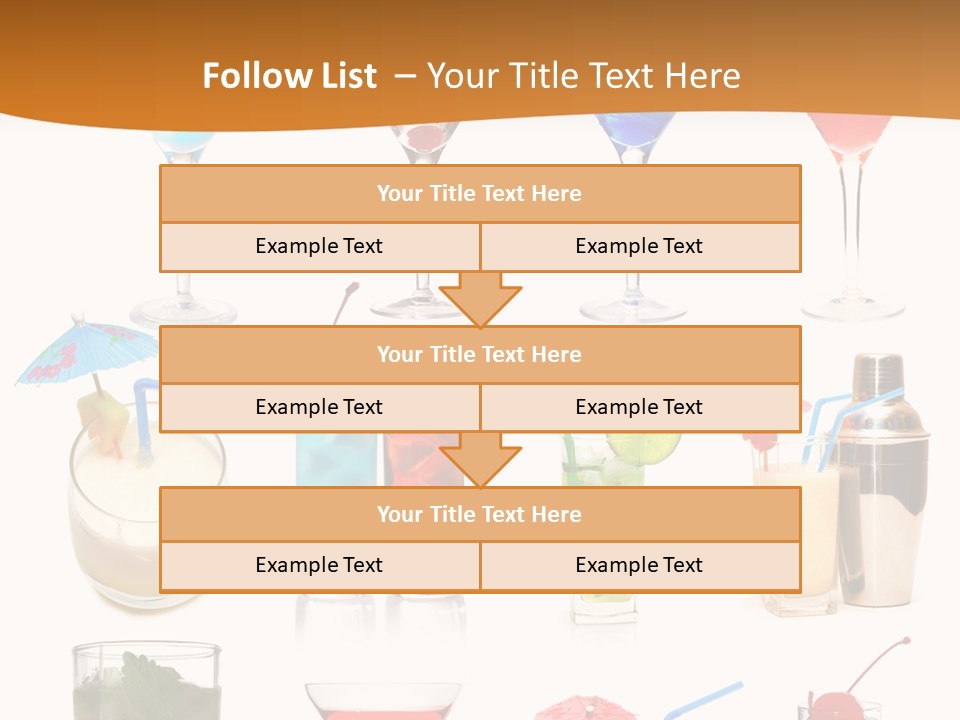960x720 pixels.
Task: Select the right Example Text cell in the middle block
Action: coord(639,408)
